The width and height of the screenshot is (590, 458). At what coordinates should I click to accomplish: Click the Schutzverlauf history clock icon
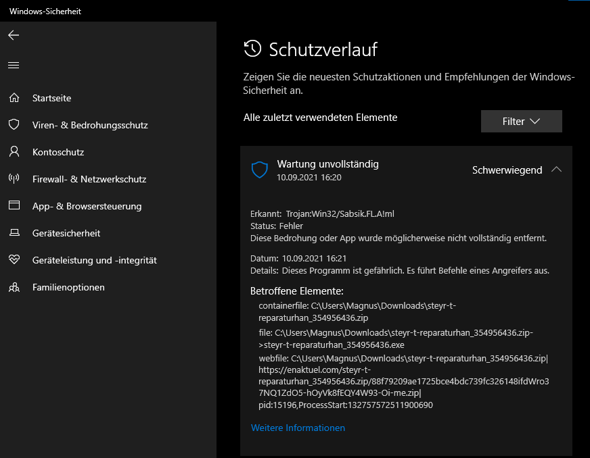tap(252, 49)
